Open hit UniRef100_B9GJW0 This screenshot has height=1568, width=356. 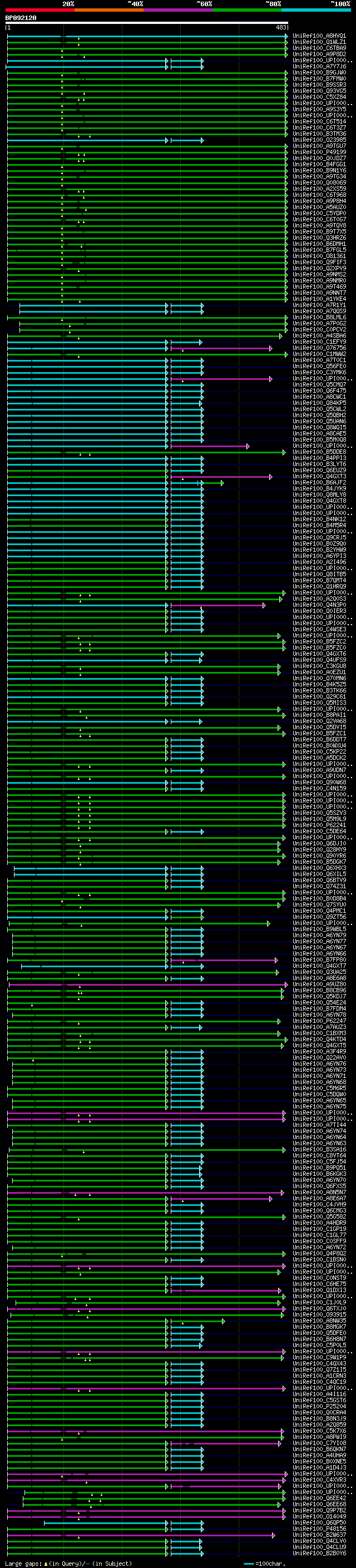(x=319, y=72)
